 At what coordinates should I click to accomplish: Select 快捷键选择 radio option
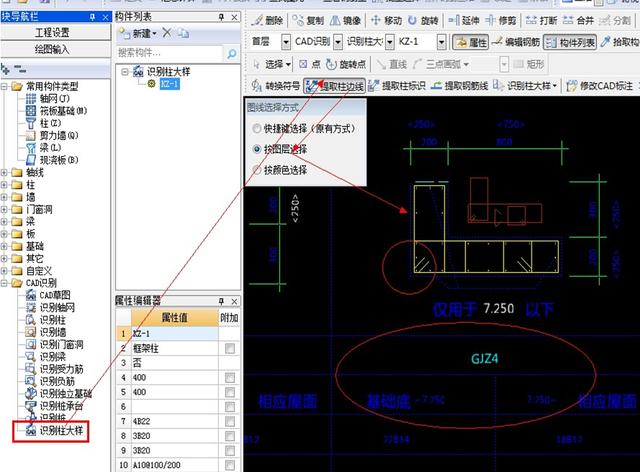[259, 128]
